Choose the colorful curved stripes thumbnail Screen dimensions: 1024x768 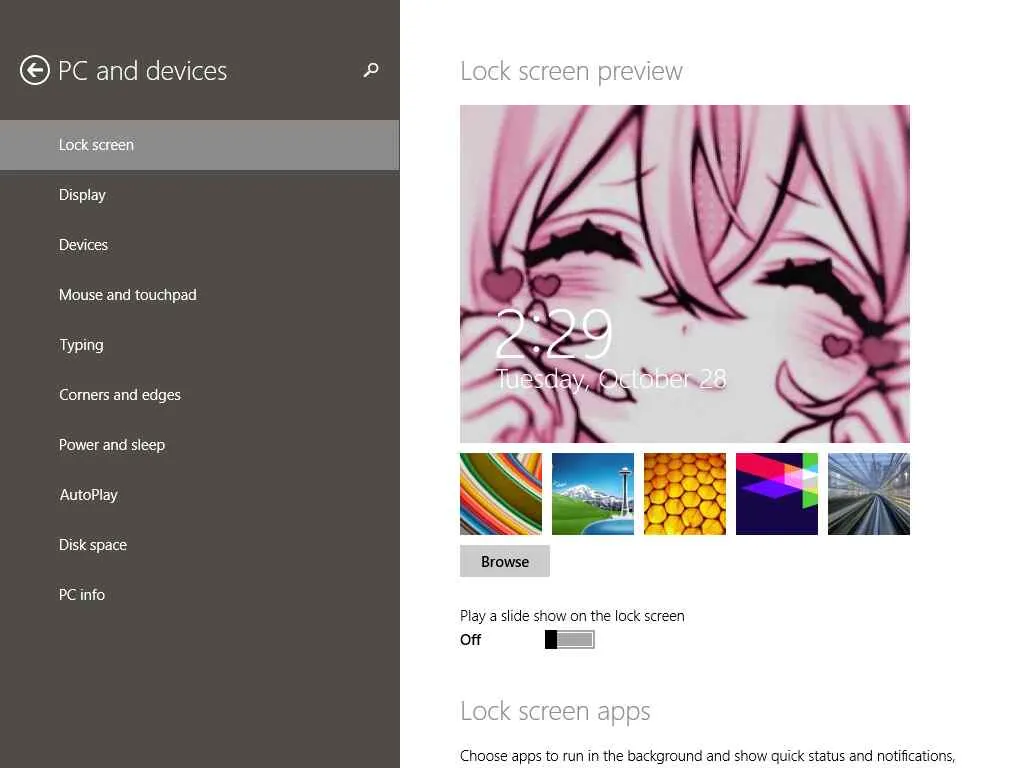tap(501, 494)
